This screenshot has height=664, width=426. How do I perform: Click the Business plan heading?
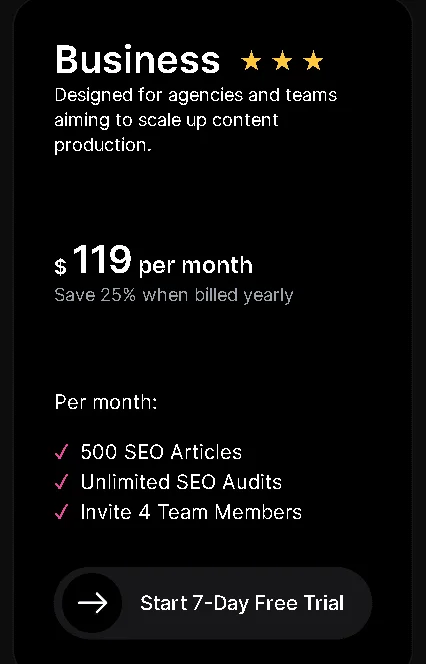coord(138,60)
